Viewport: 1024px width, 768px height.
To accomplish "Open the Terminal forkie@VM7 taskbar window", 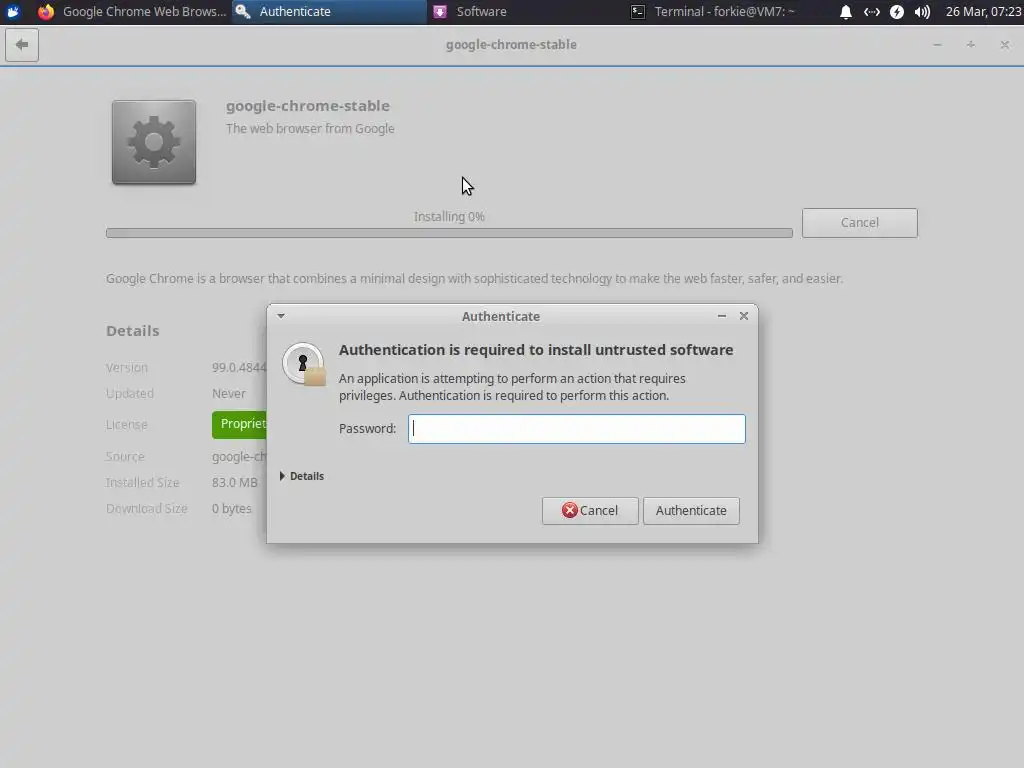I will click(723, 12).
